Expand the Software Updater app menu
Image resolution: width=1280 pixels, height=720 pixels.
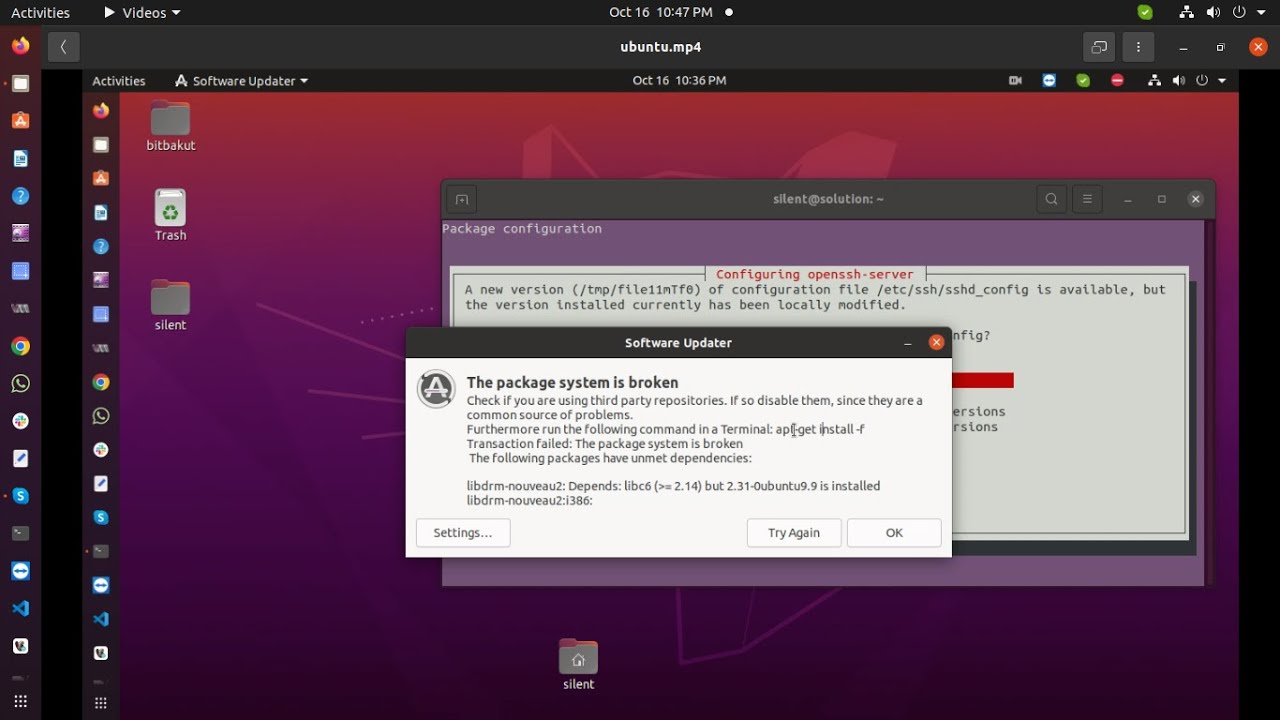tap(241, 81)
